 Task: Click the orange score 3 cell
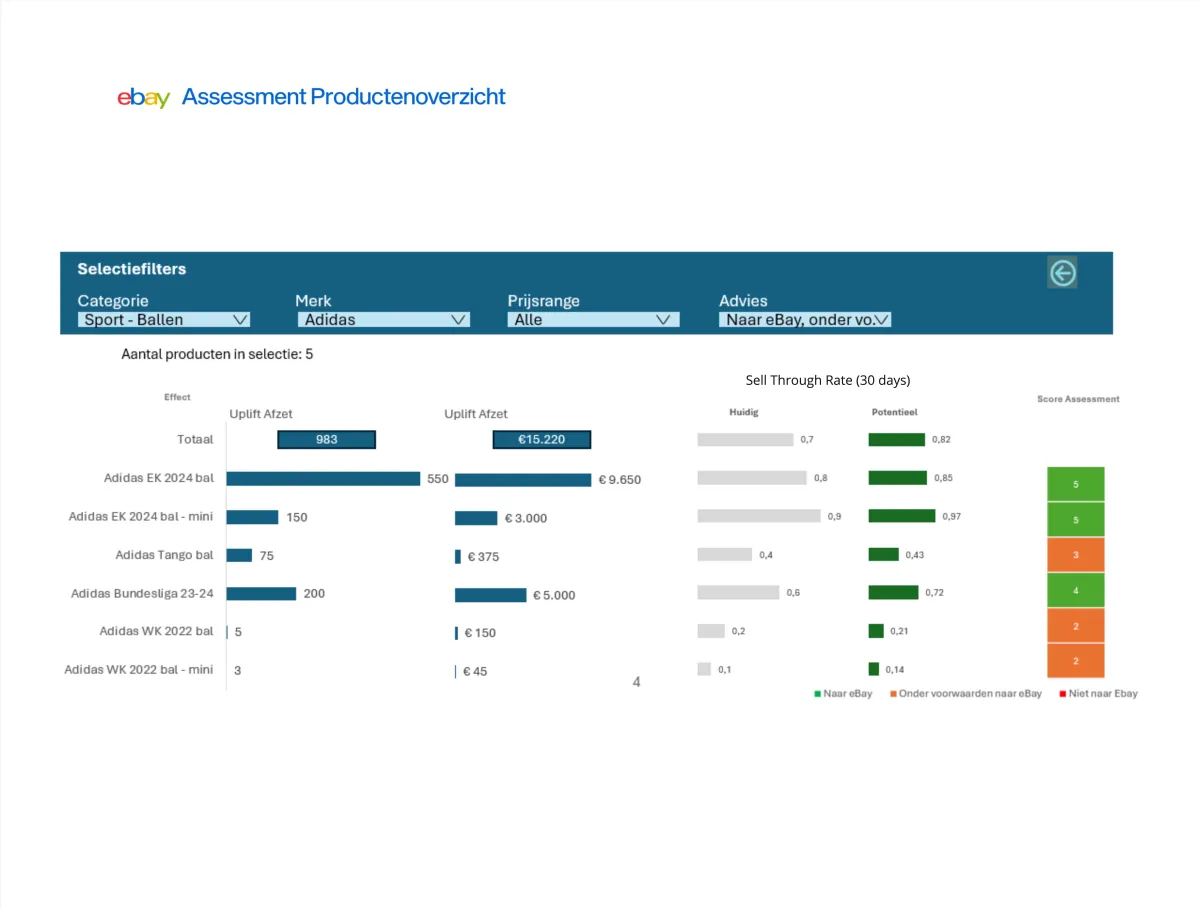click(x=1076, y=555)
